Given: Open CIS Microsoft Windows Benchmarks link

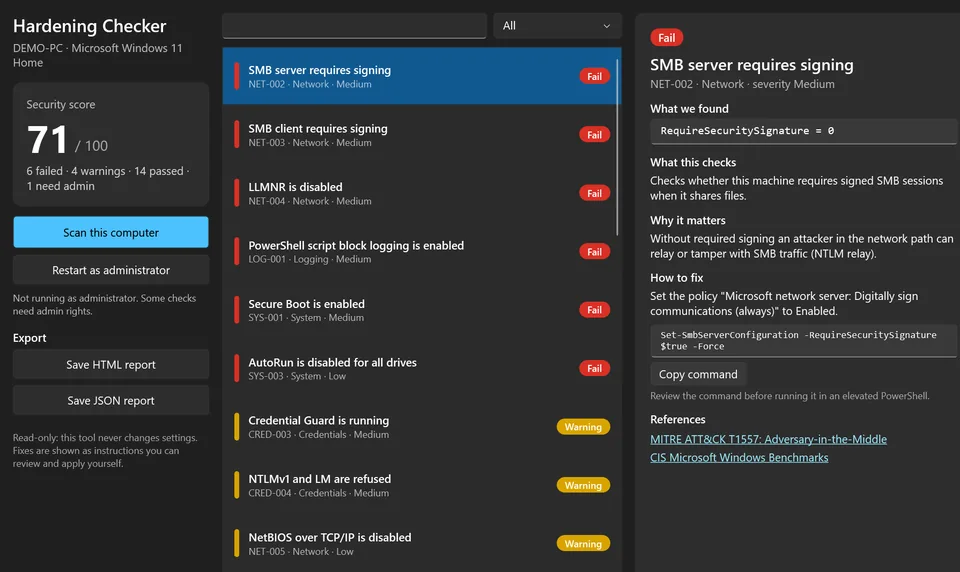Looking at the screenshot, I should 739,457.
